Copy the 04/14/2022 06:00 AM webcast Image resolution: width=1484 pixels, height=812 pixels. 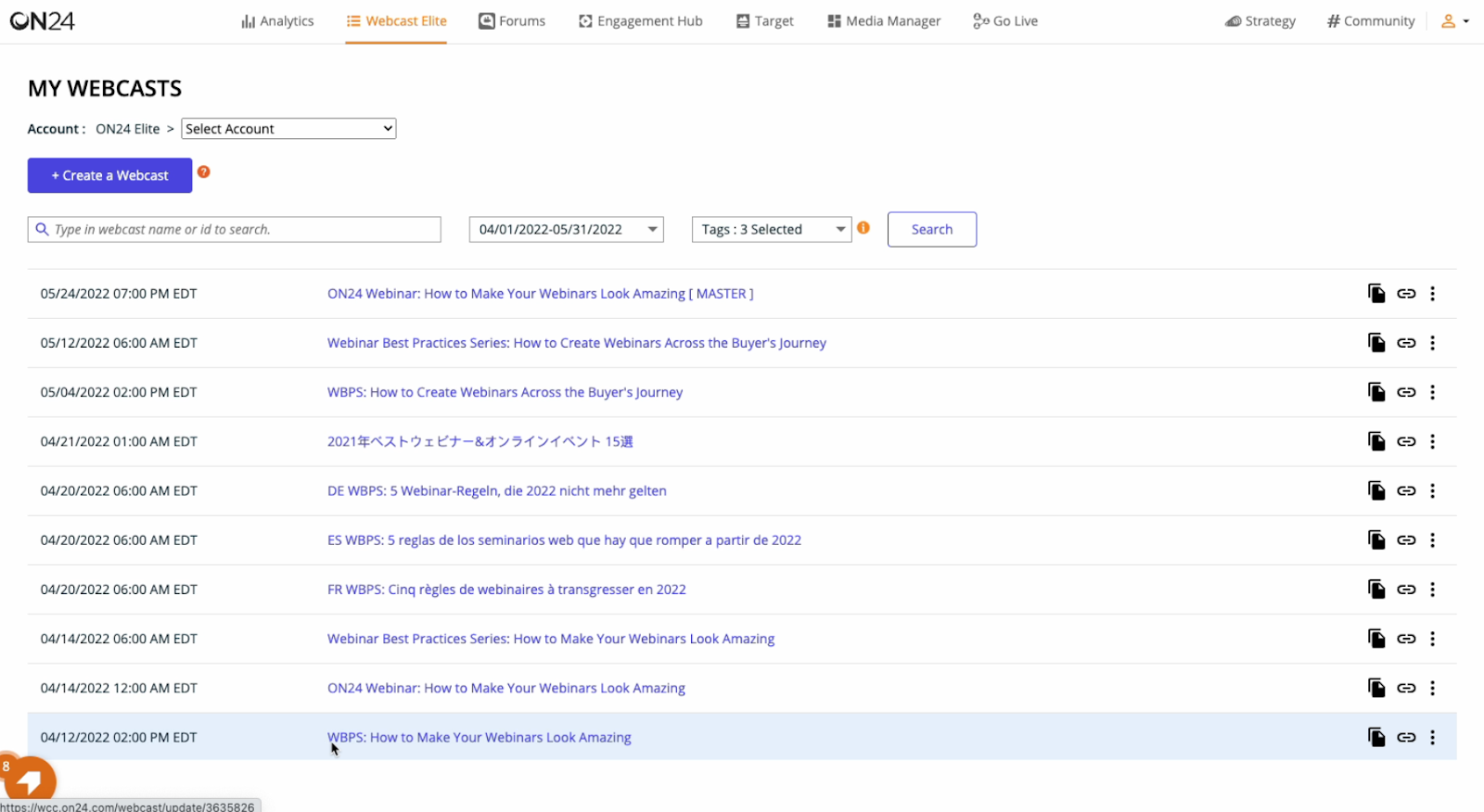pyautogui.click(x=1376, y=638)
